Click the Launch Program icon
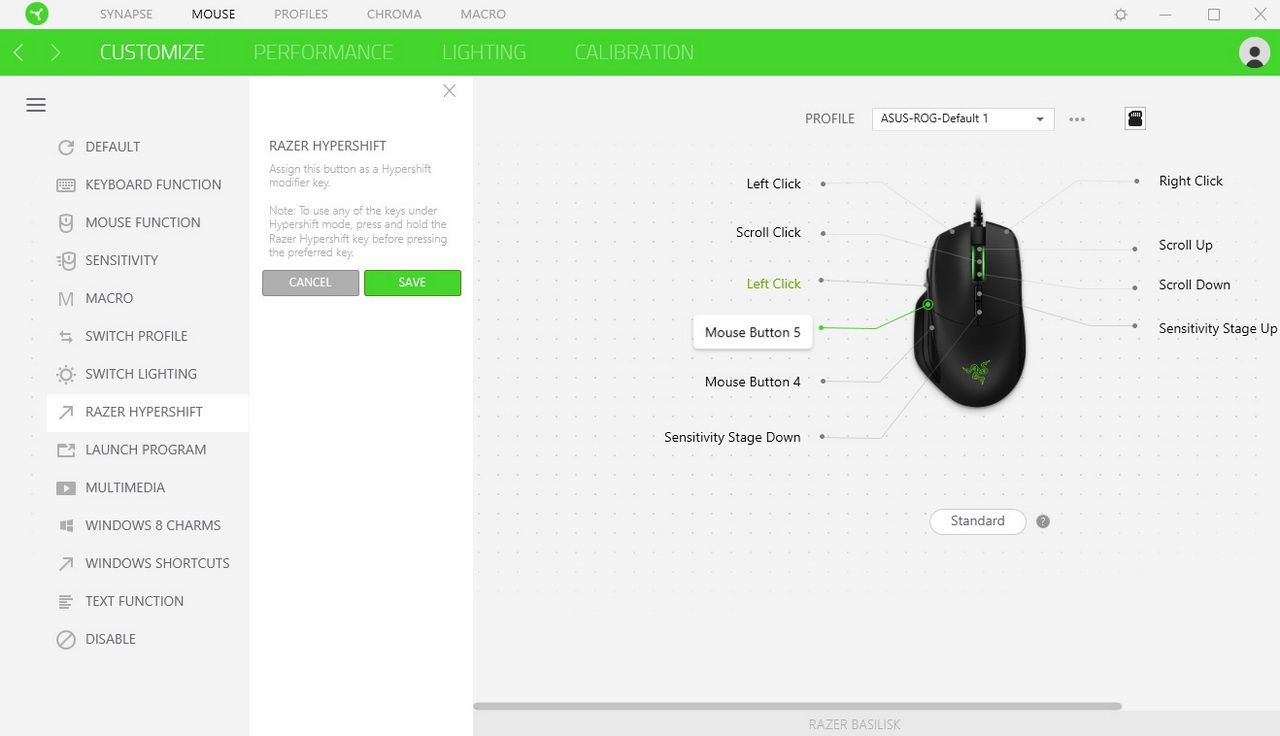 [x=66, y=450]
